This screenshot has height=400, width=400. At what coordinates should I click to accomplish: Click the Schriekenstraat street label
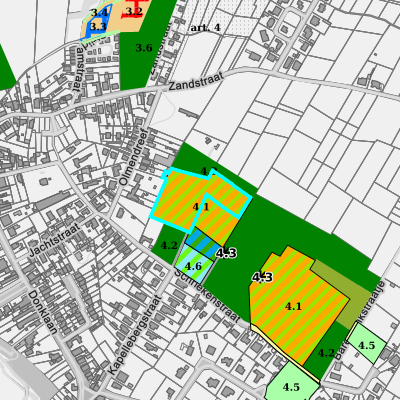point(207,296)
